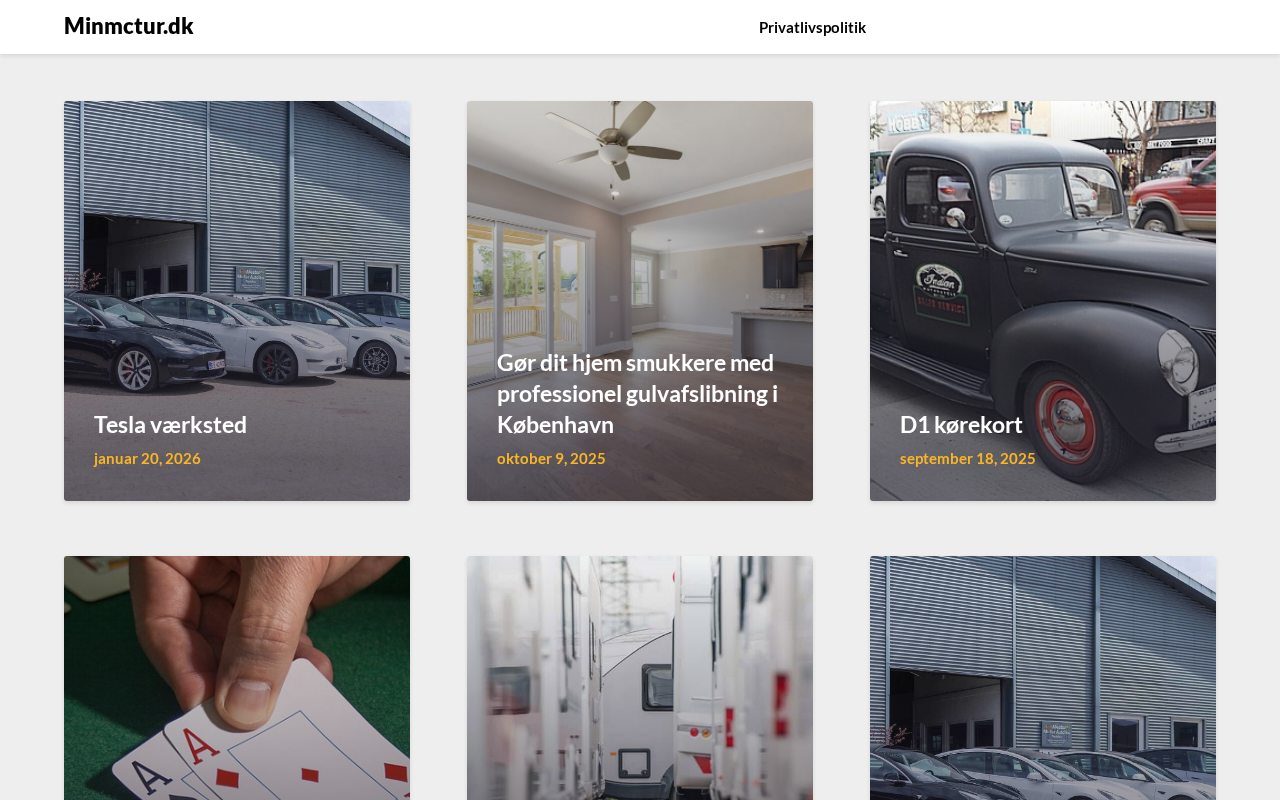
Task: Click the september 18, 2025 date
Action: (x=967, y=458)
